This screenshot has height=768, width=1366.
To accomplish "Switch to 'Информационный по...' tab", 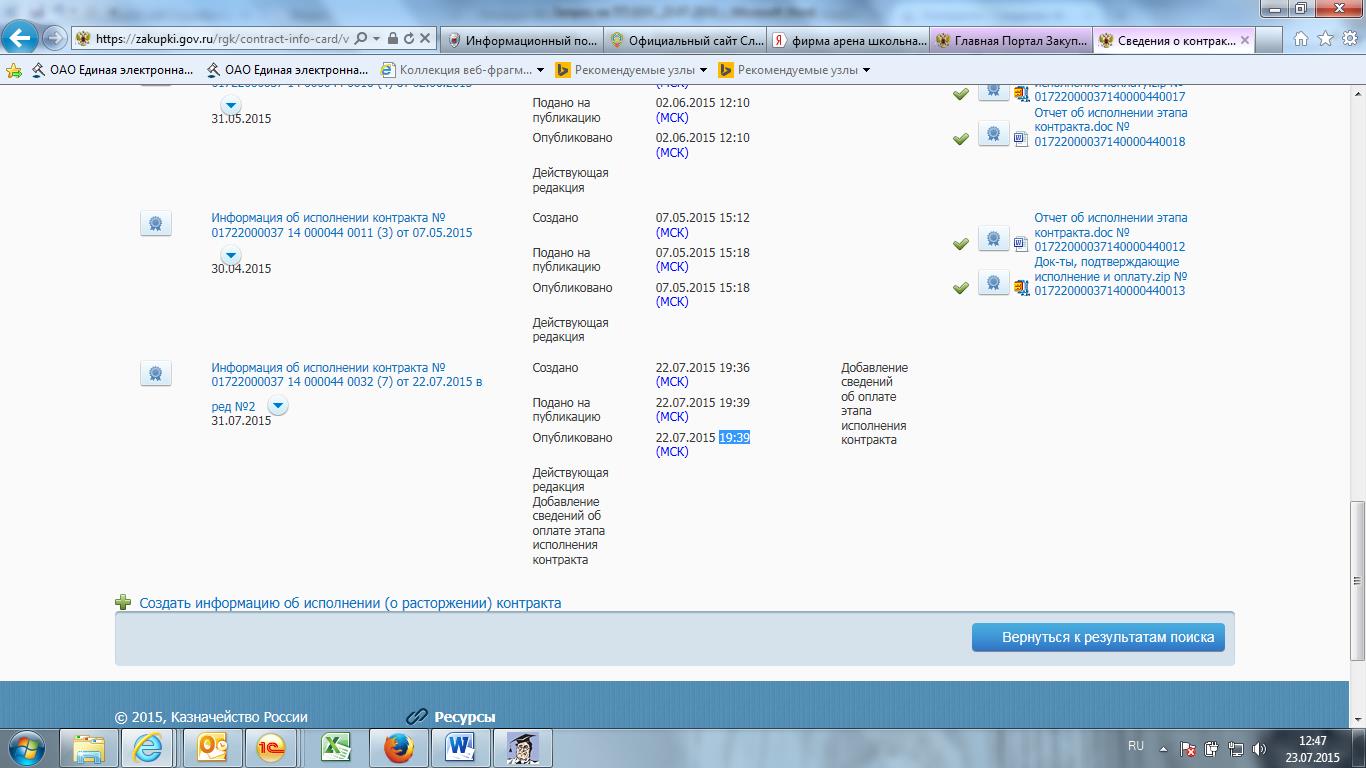I will [521, 40].
